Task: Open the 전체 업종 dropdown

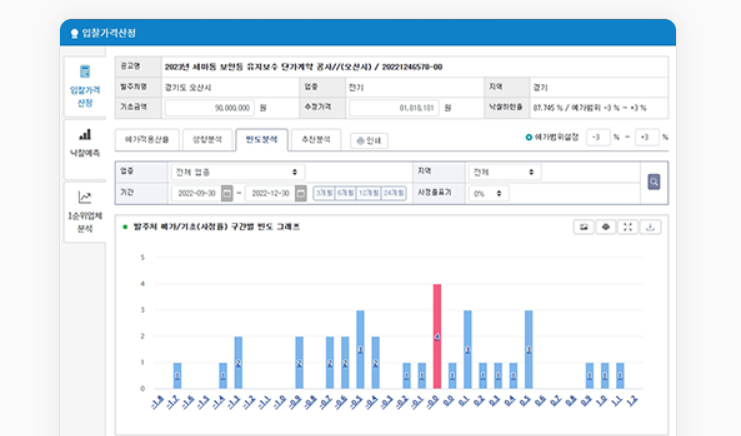Action: coord(237,172)
